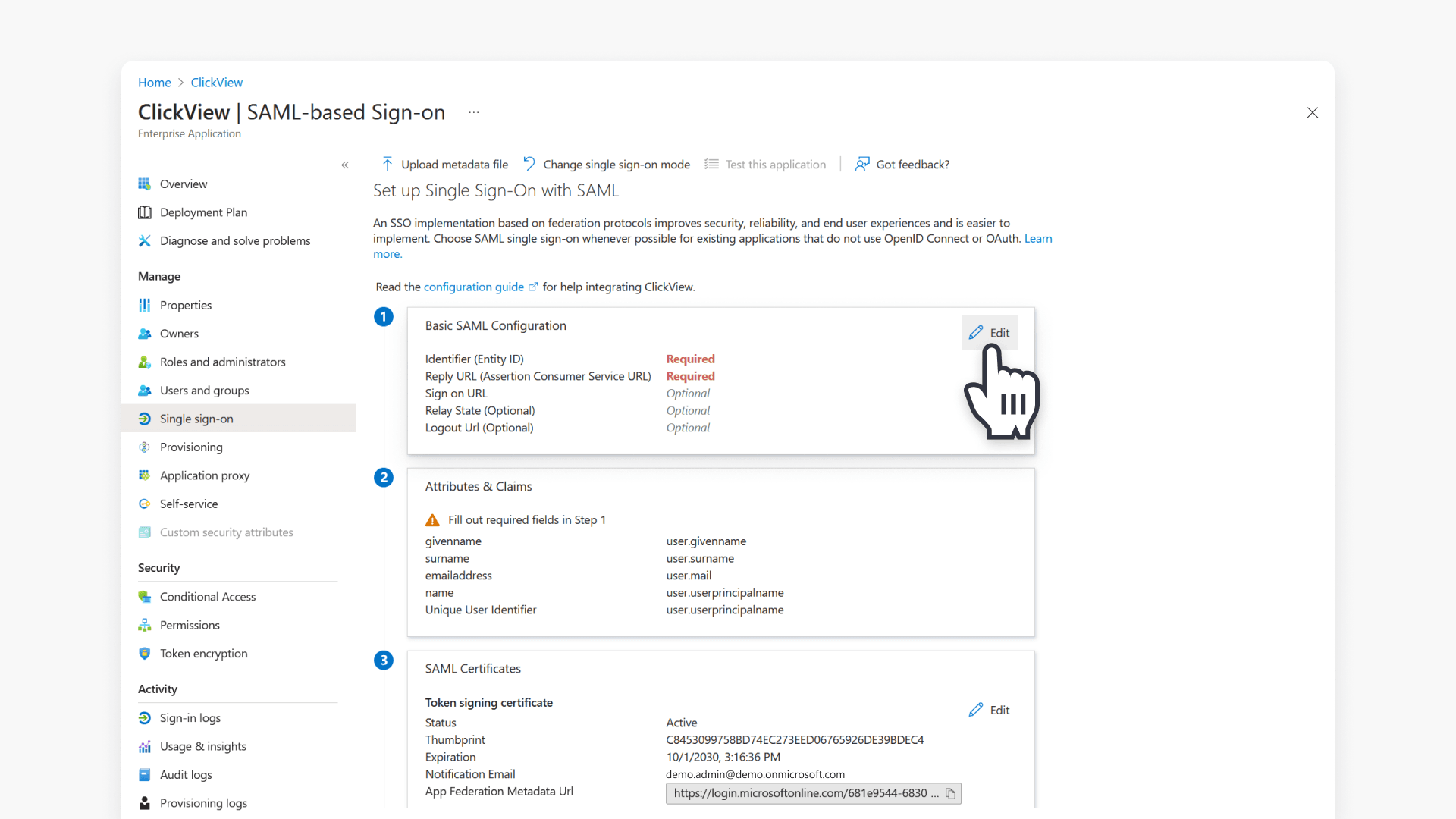Image resolution: width=1456 pixels, height=819 pixels.
Task: Open Conditional Access via its sidebar icon
Action: click(144, 597)
